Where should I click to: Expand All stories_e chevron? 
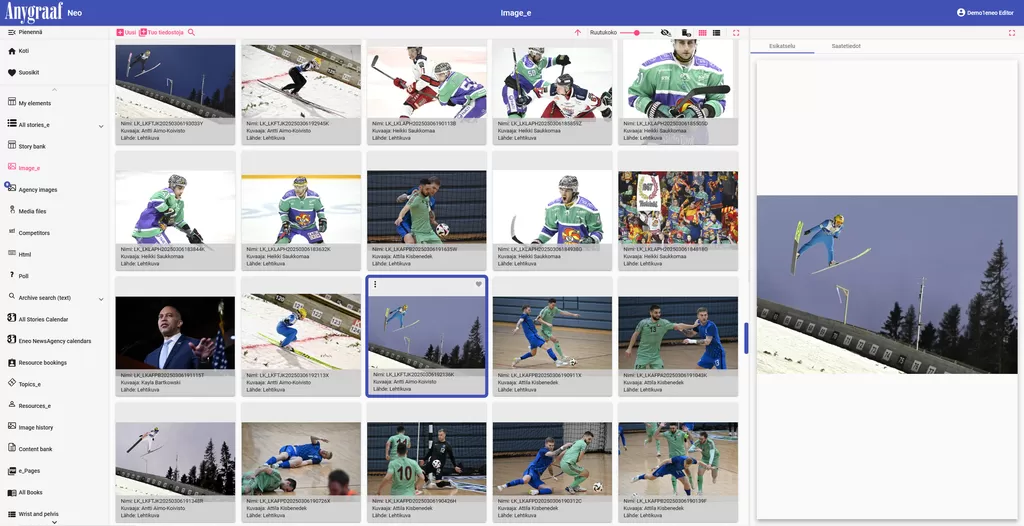[x=101, y=126]
